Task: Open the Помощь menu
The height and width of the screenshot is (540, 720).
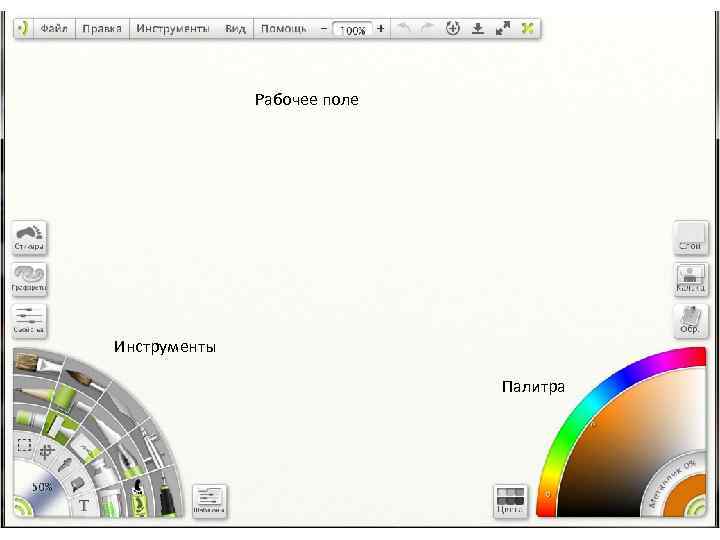Action: pos(283,28)
